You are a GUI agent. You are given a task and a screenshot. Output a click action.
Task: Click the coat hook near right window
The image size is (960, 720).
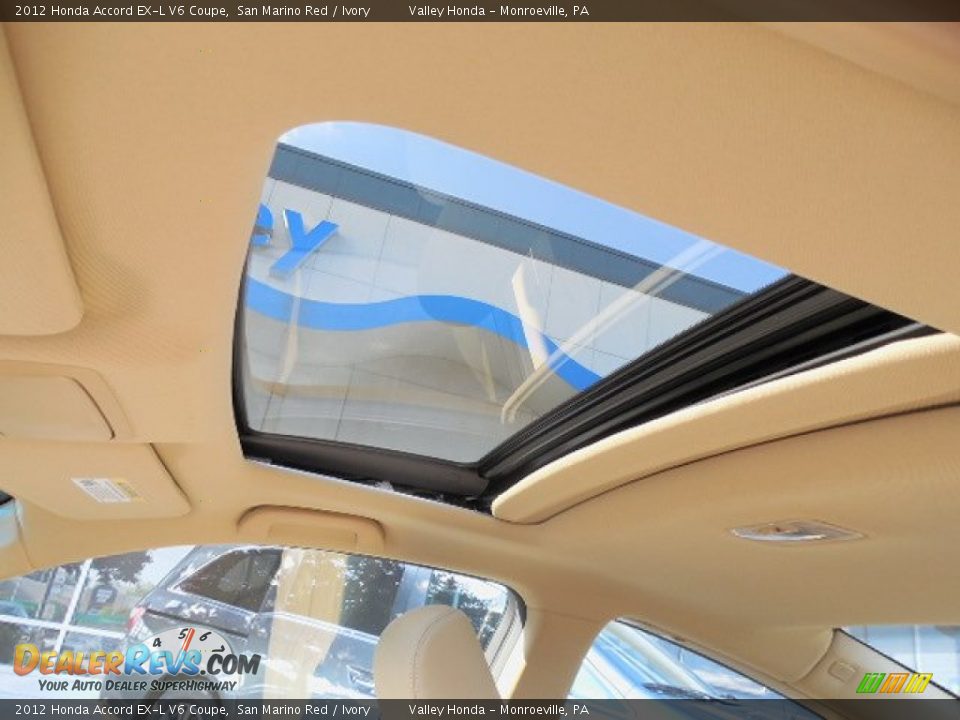[x=842, y=669]
